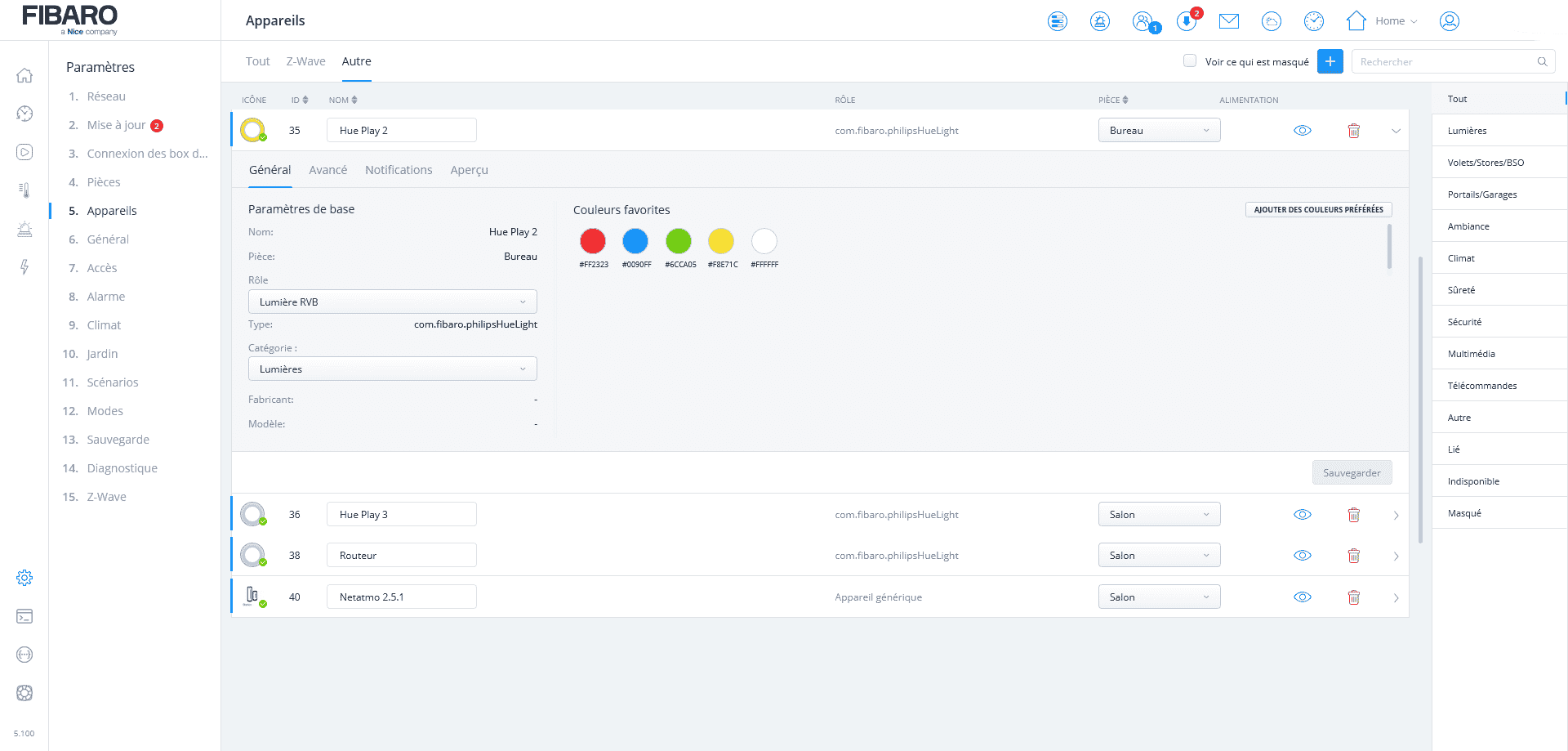
Task: Open the support lifebuoy sidebar icon
Action: [x=24, y=693]
